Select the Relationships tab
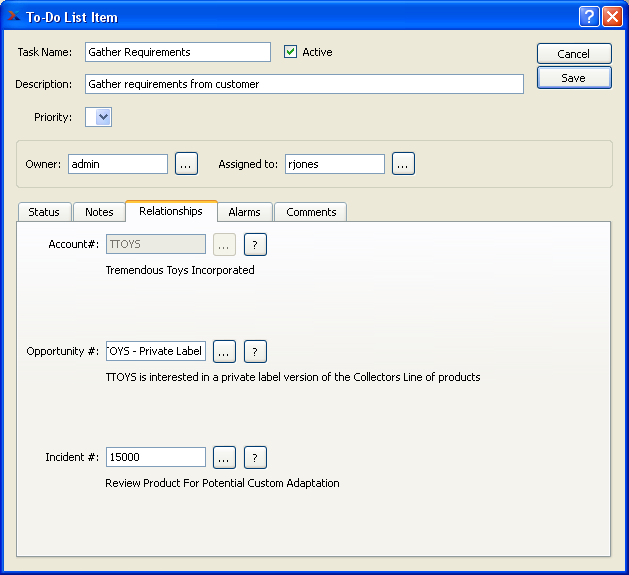 pyautogui.click(x=171, y=211)
